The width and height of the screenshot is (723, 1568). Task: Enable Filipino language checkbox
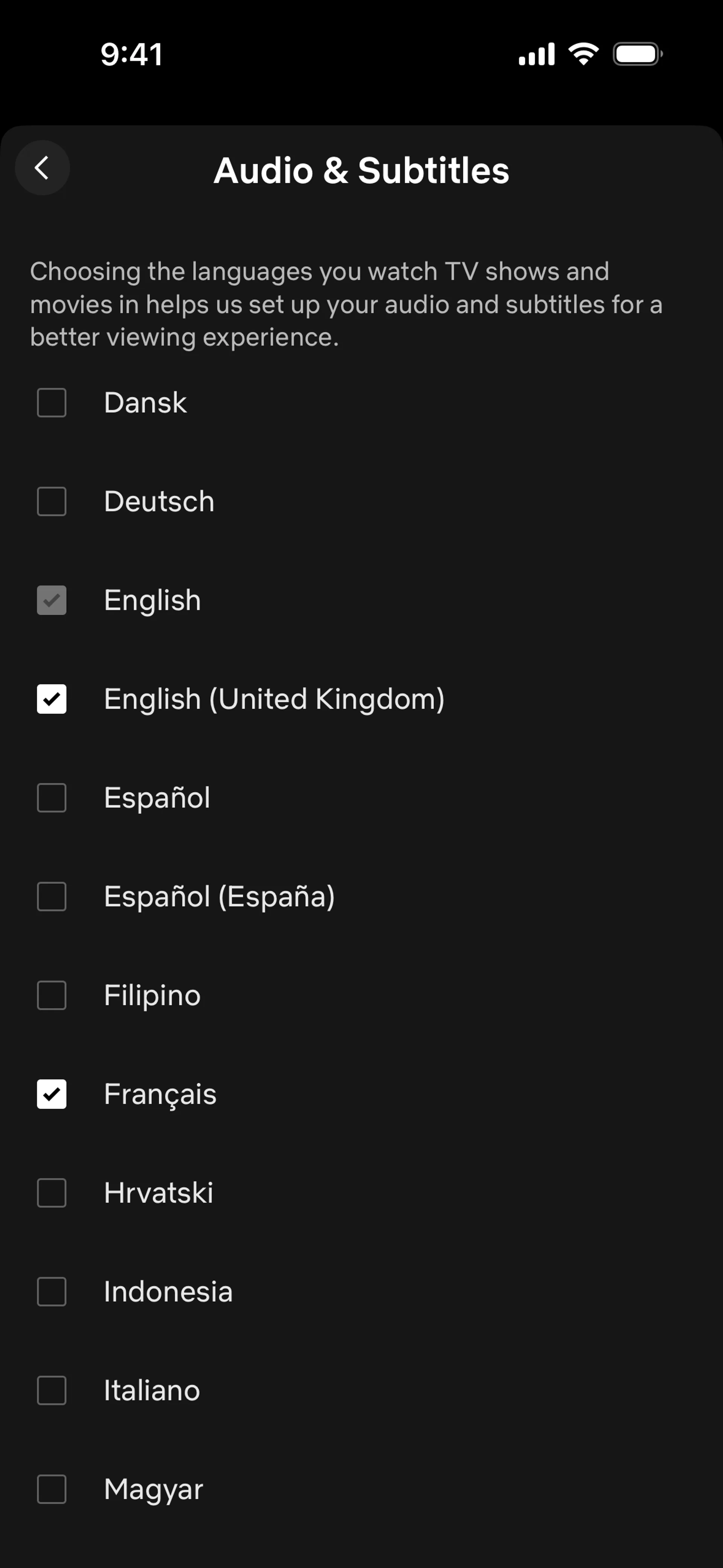pos(52,995)
